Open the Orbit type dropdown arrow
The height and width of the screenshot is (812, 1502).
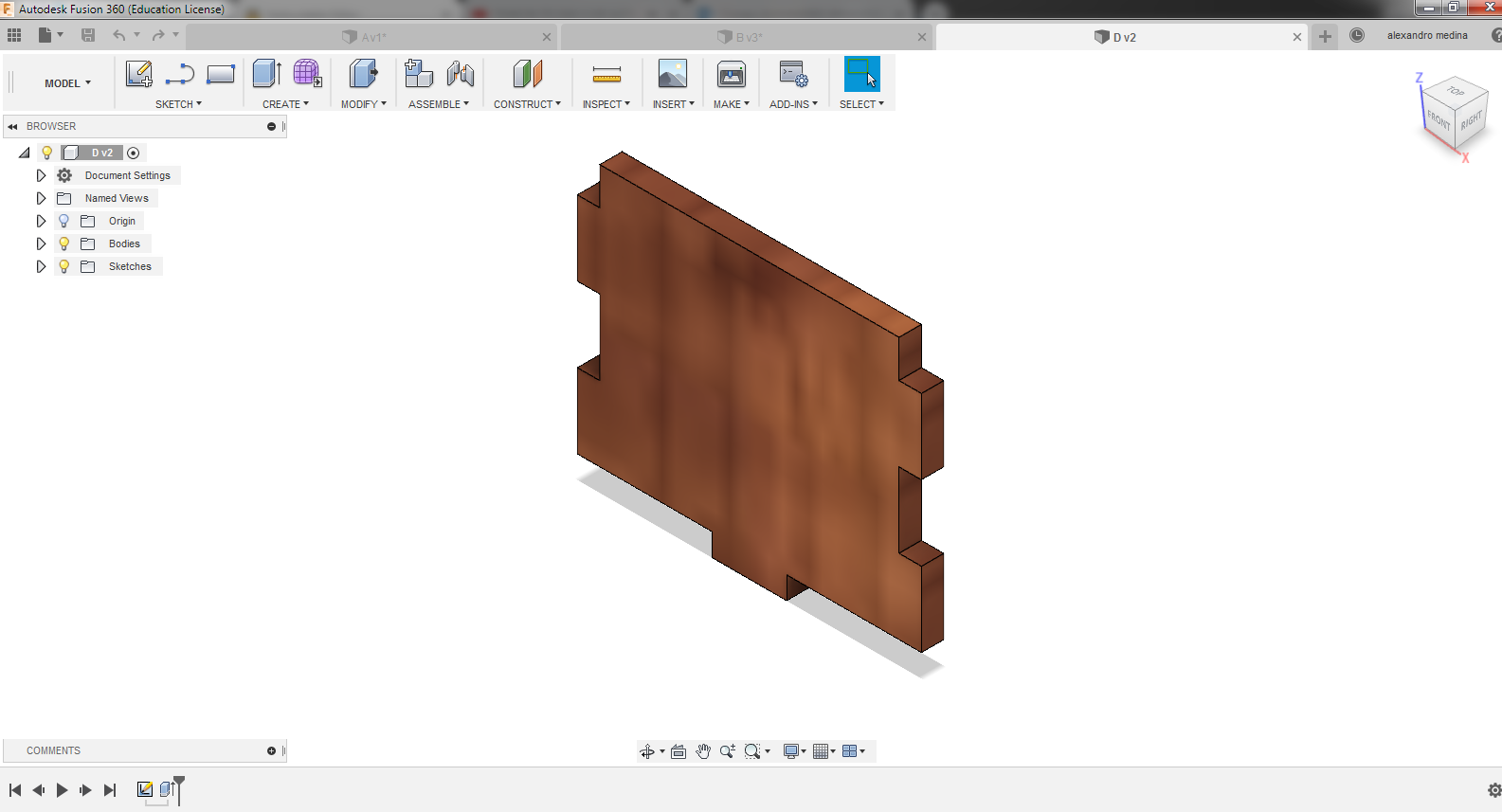click(662, 751)
